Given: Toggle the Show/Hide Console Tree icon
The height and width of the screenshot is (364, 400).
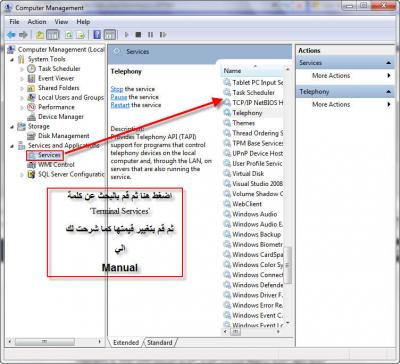Looking at the screenshot, I should click(x=53, y=35).
